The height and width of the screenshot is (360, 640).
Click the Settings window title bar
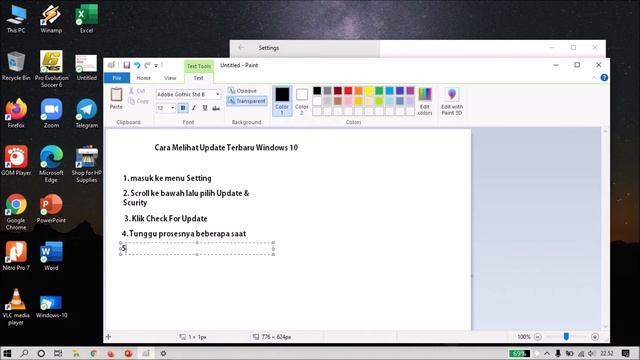(x=418, y=48)
